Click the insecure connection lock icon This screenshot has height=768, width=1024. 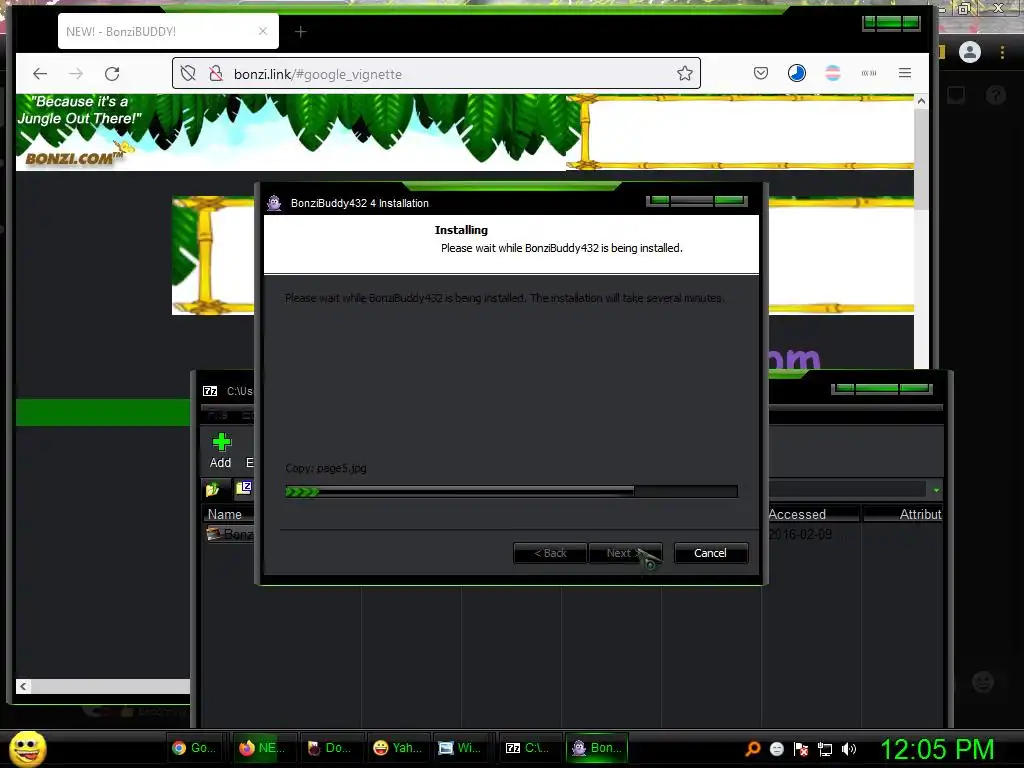coord(216,73)
